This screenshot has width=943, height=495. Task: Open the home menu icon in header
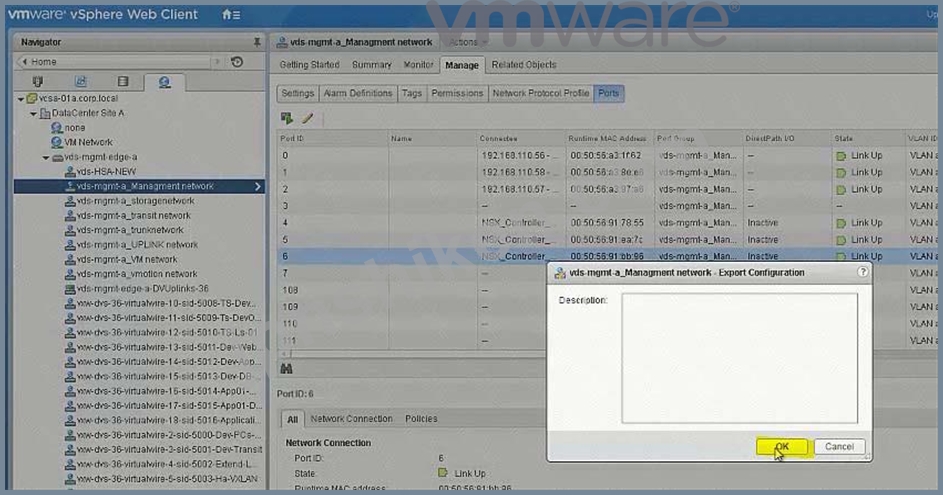click(231, 14)
